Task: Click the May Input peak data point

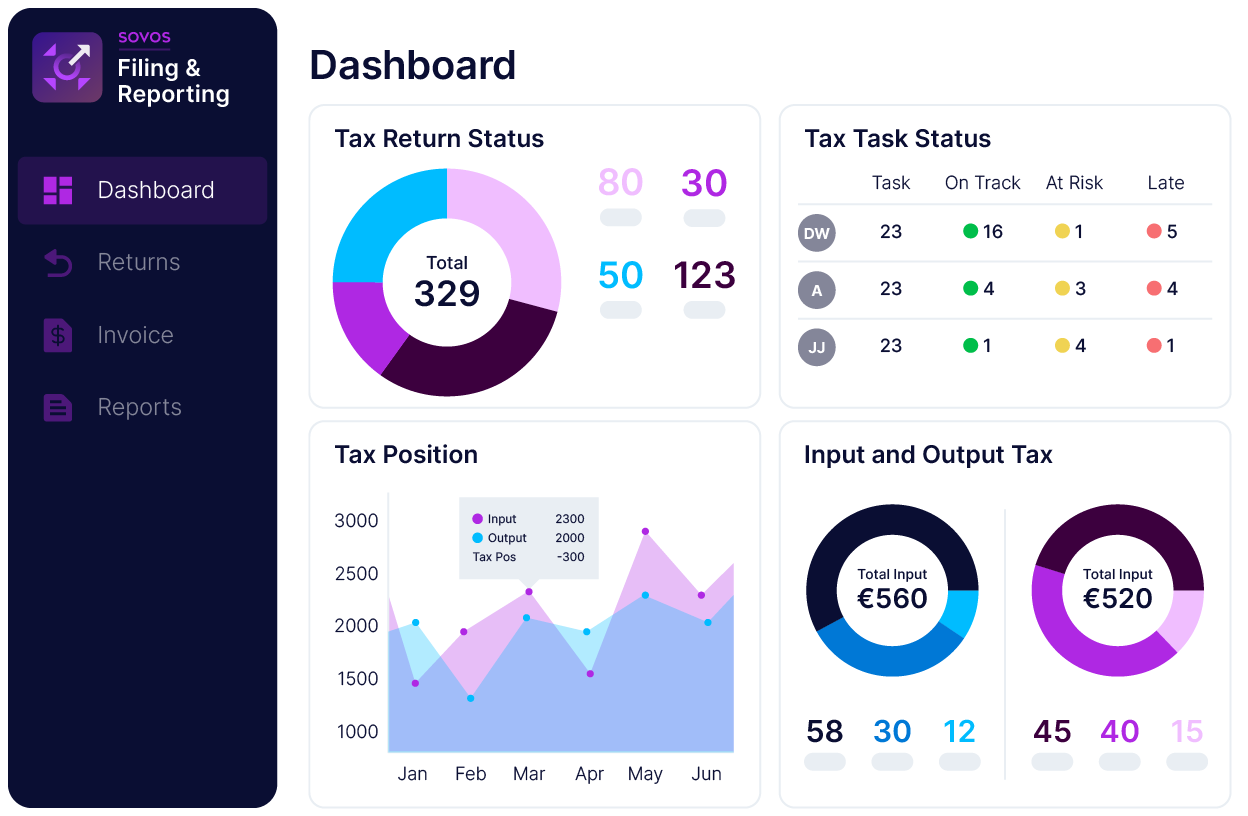Action: tap(645, 531)
